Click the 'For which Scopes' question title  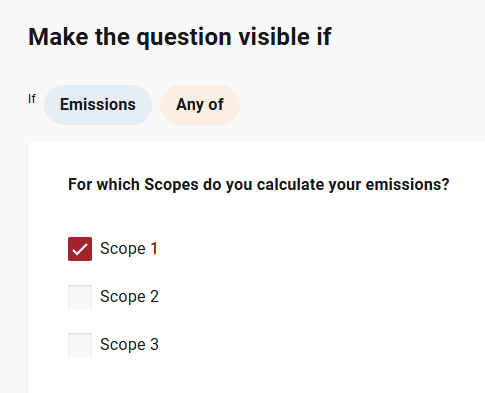(259, 185)
